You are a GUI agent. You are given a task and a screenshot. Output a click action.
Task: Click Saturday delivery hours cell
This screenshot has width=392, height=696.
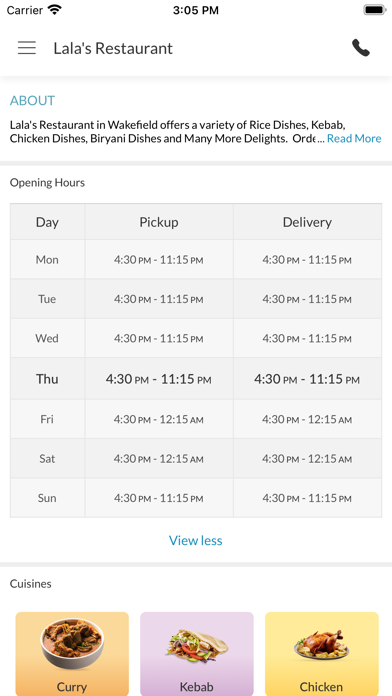(307, 459)
